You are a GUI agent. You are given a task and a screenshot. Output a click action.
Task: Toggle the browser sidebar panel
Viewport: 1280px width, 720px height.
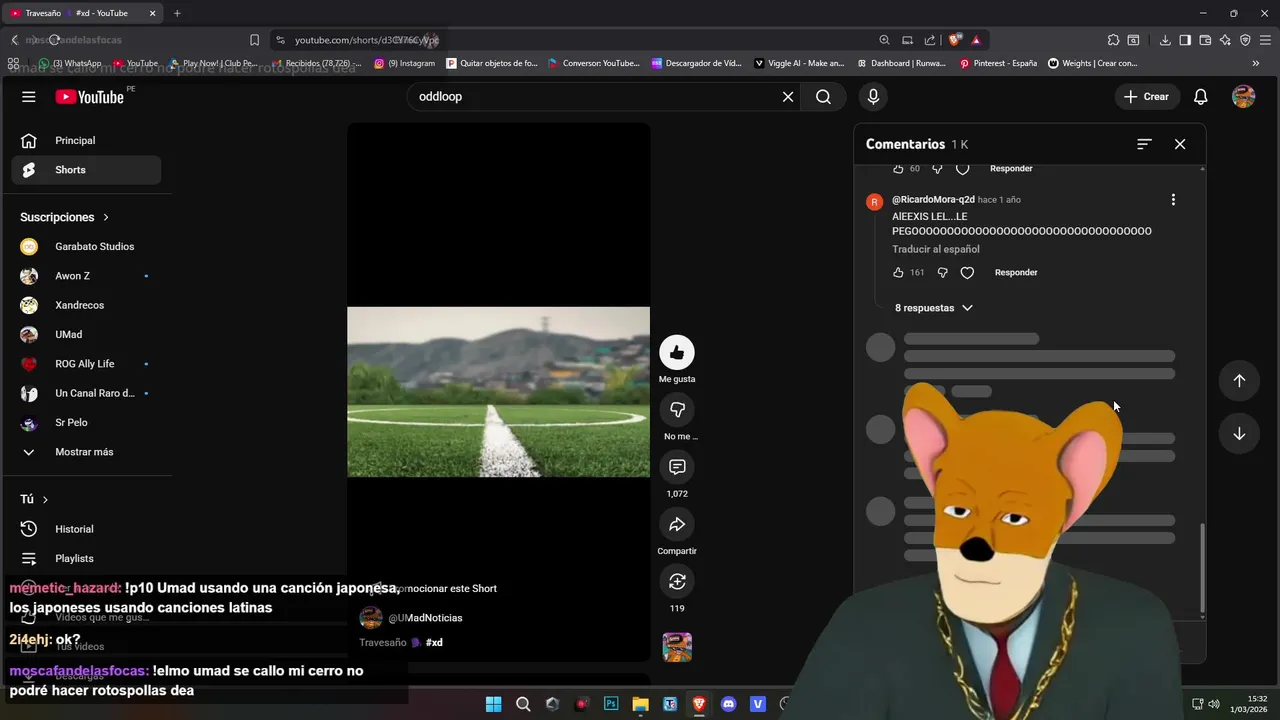tap(1185, 40)
